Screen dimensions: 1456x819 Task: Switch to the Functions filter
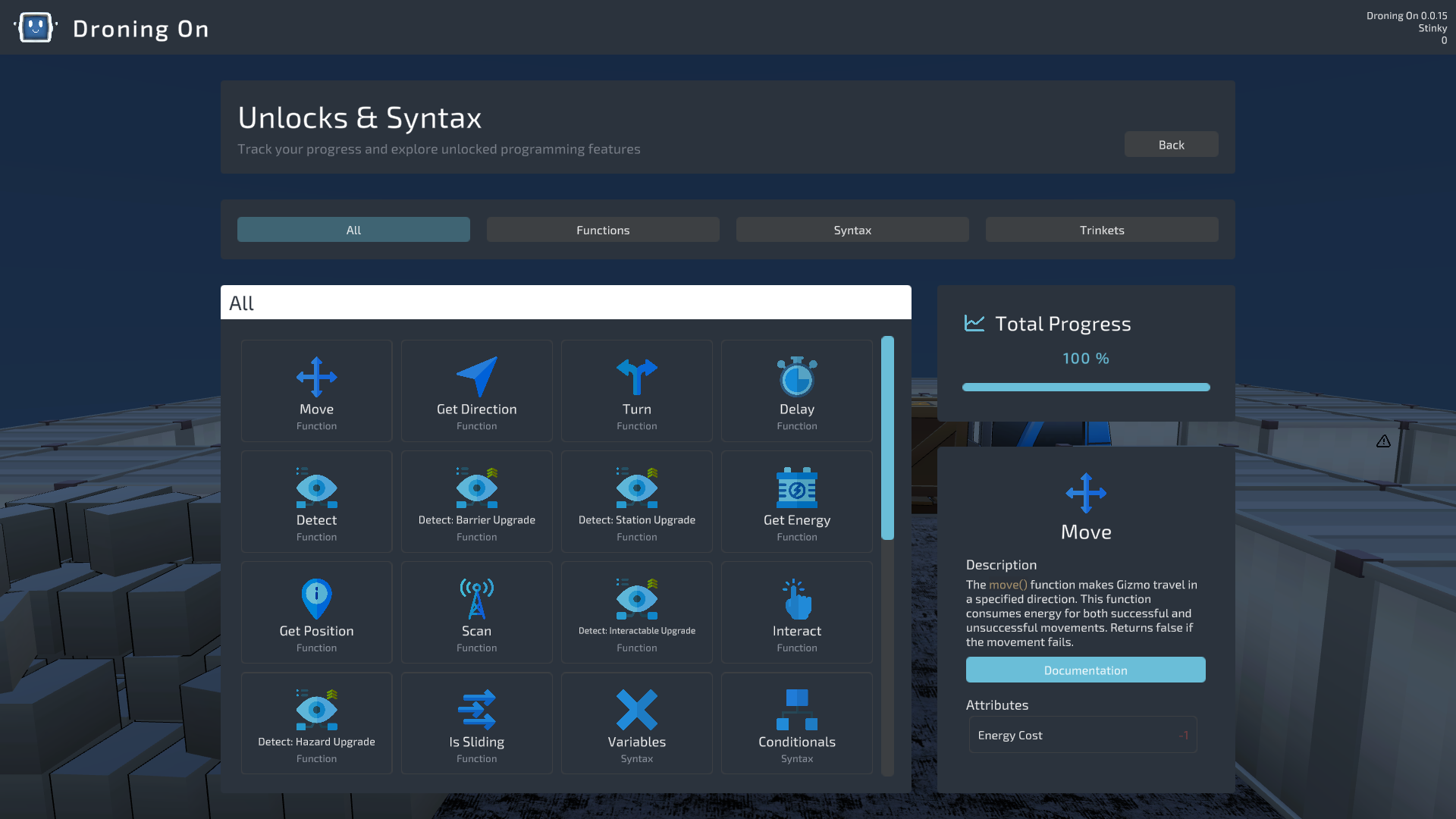602,229
